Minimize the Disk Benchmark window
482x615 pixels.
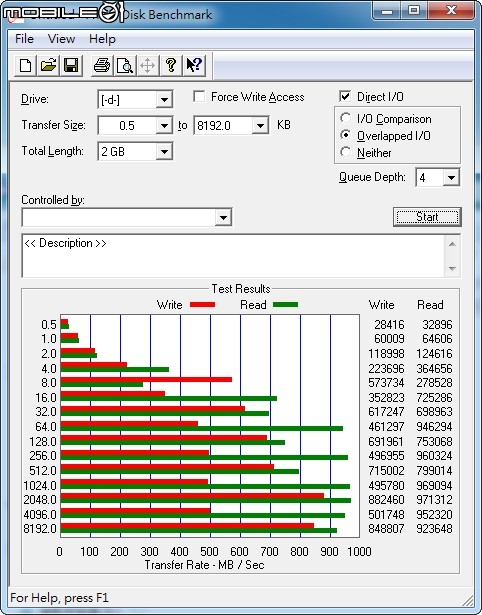(x=387, y=11)
